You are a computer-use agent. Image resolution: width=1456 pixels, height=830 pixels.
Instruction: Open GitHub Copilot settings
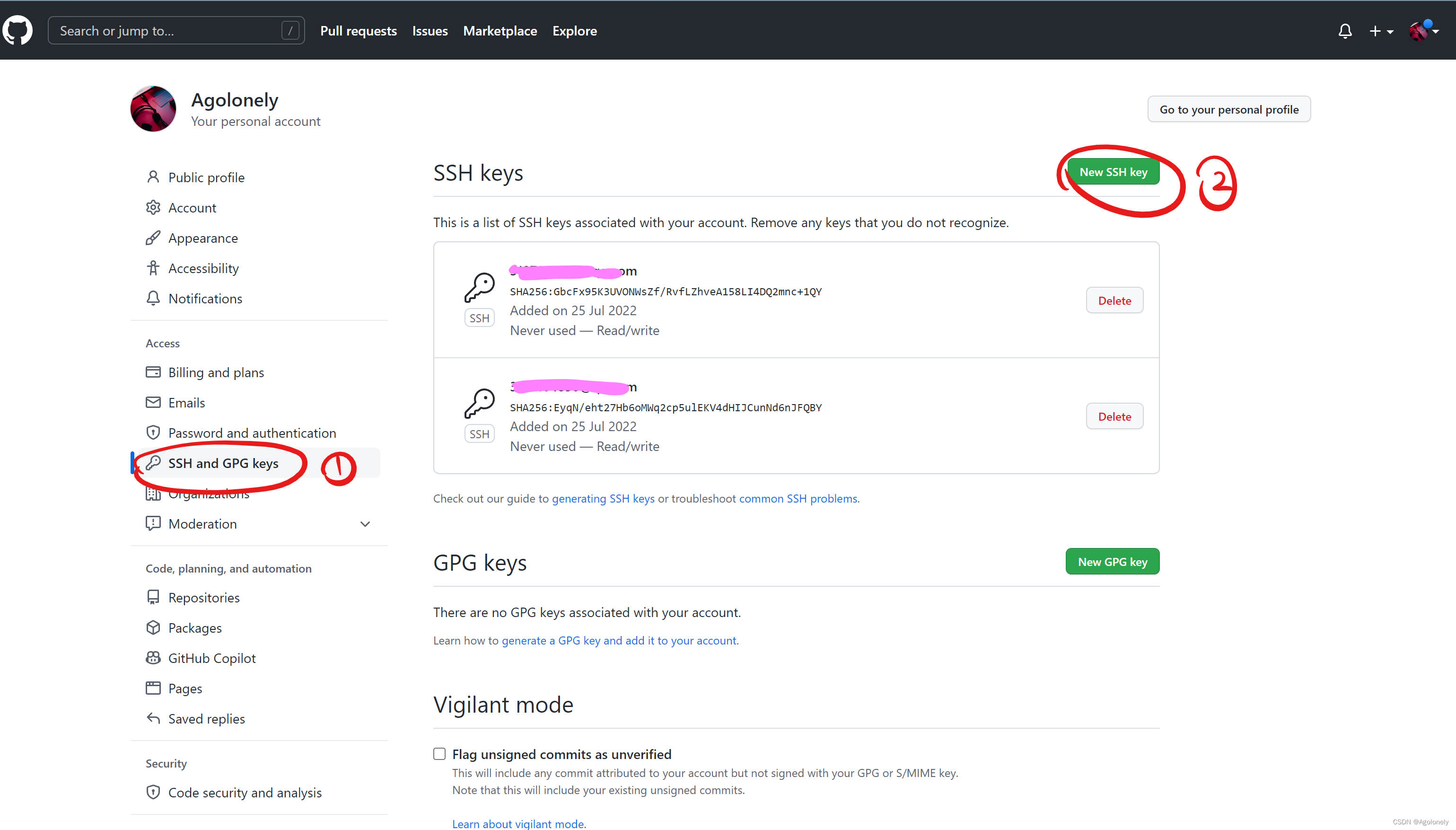[x=212, y=658]
